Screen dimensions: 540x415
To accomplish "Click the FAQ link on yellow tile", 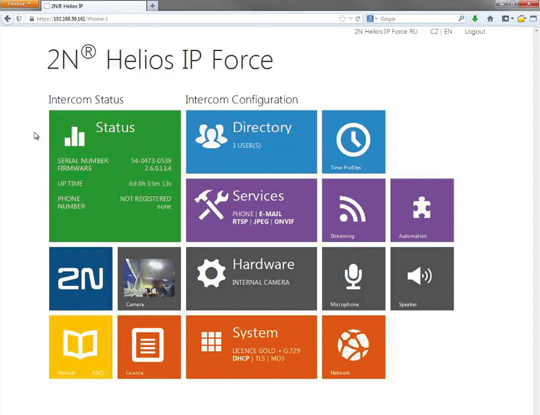I will tap(98, 373).
